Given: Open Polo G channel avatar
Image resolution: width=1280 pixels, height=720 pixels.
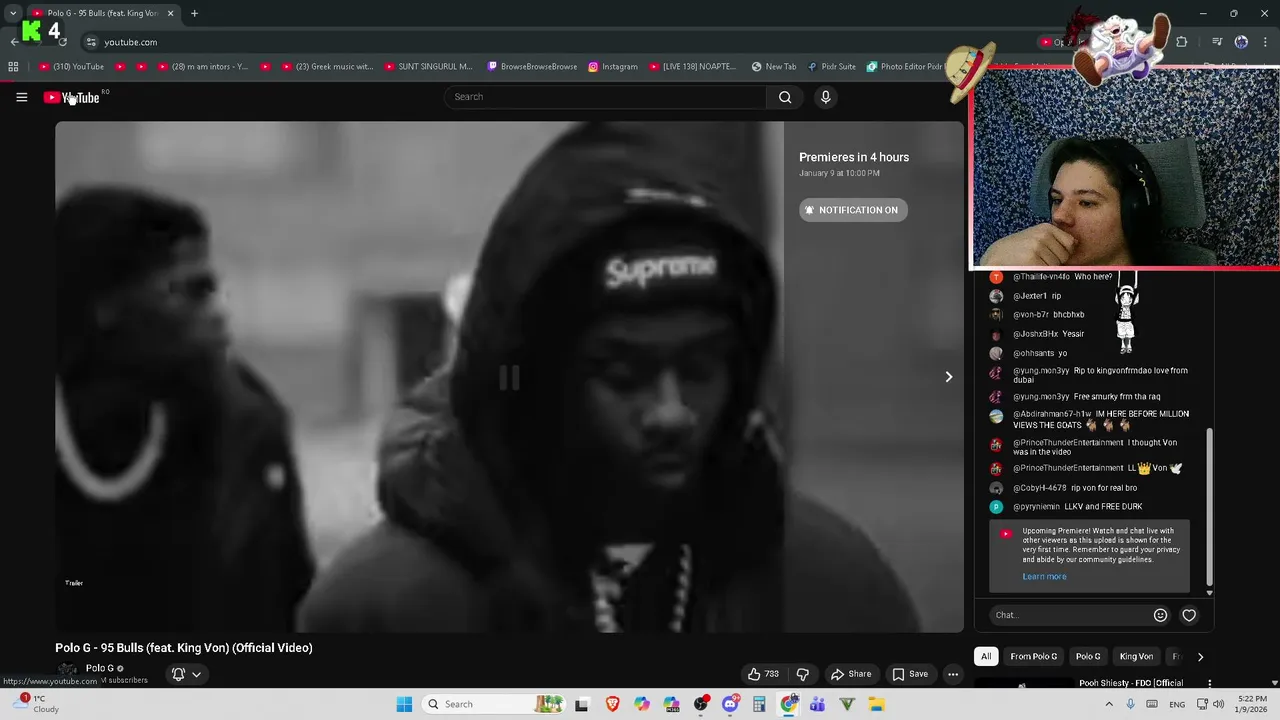Looking at the screenshot, I should [x=67, y=671].
